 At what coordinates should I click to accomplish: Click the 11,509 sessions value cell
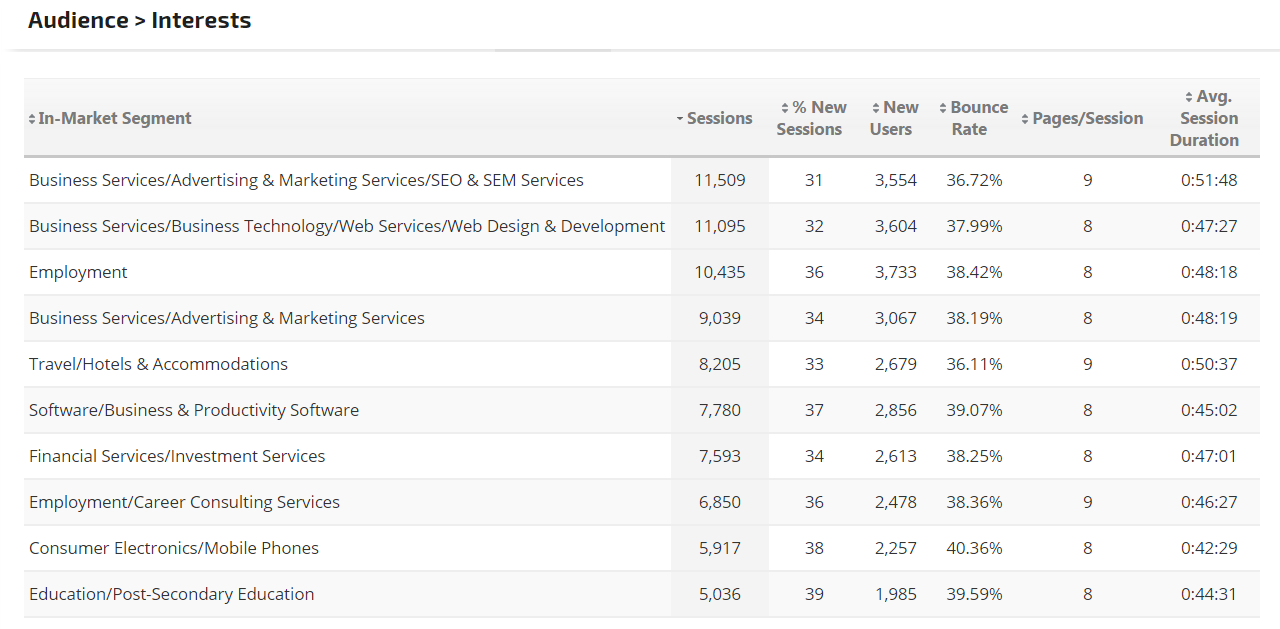click(719, 180)
